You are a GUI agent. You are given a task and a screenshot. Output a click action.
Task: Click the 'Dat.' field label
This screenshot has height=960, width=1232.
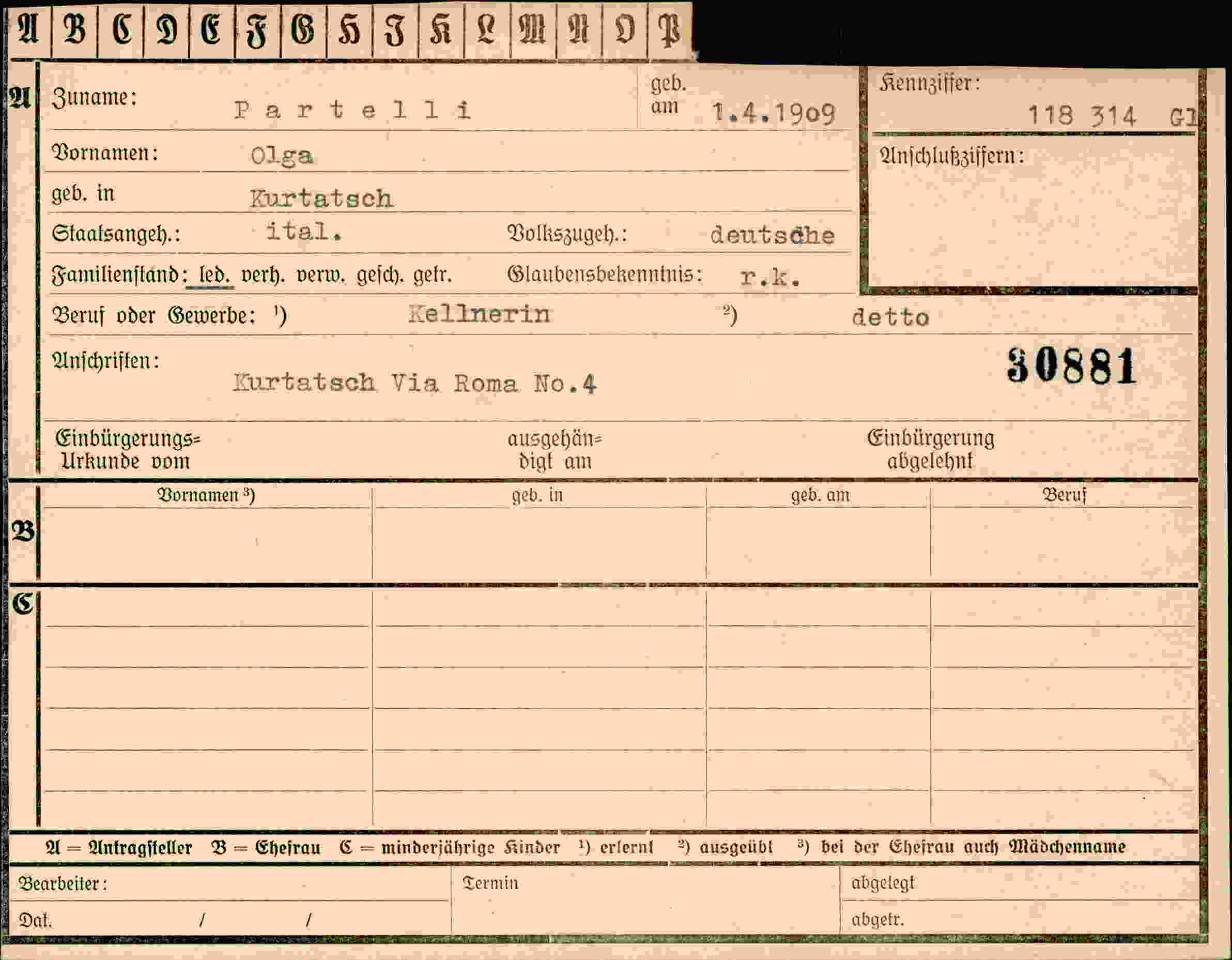35,921
